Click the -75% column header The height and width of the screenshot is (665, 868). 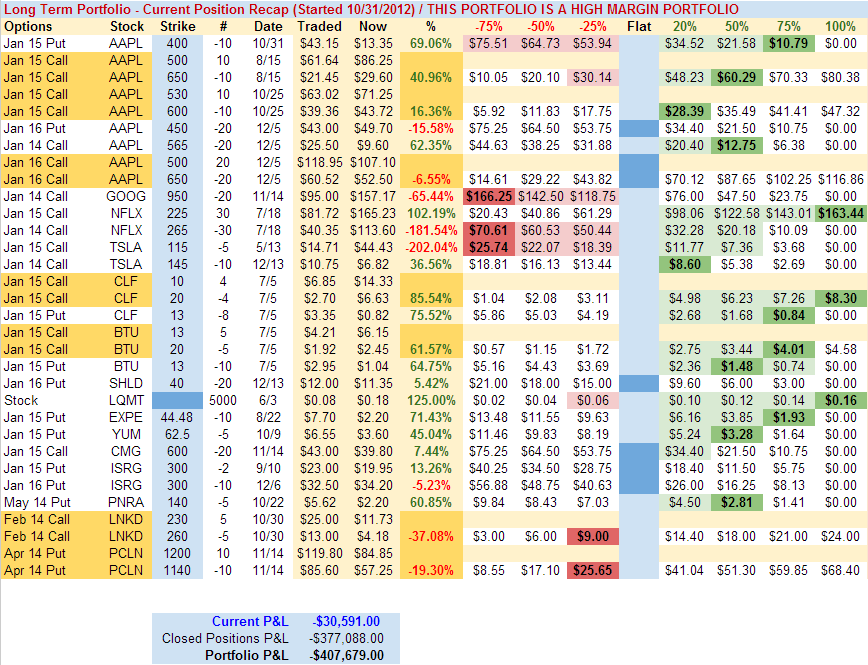click(x=489, y=25)
